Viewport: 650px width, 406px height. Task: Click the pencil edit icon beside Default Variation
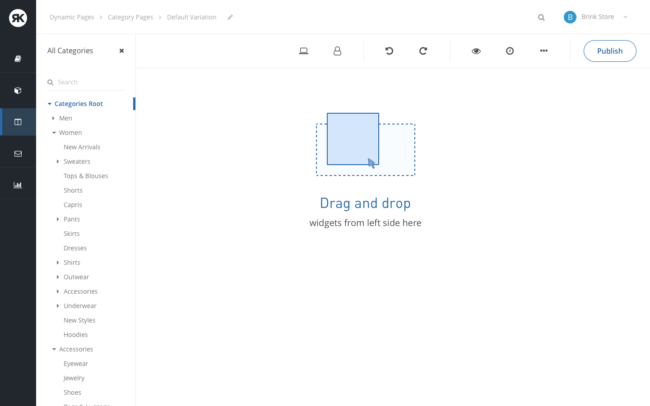pos(230,17)
